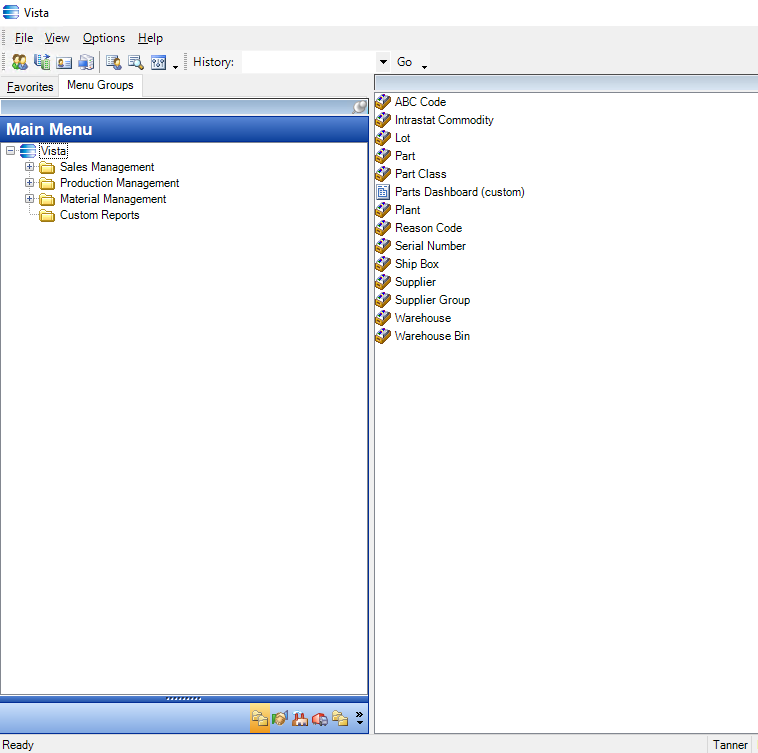The width and height of the screenshot is (758, 753).
Task: Click the Ready status bar text
Action: (x=18, y=745)
